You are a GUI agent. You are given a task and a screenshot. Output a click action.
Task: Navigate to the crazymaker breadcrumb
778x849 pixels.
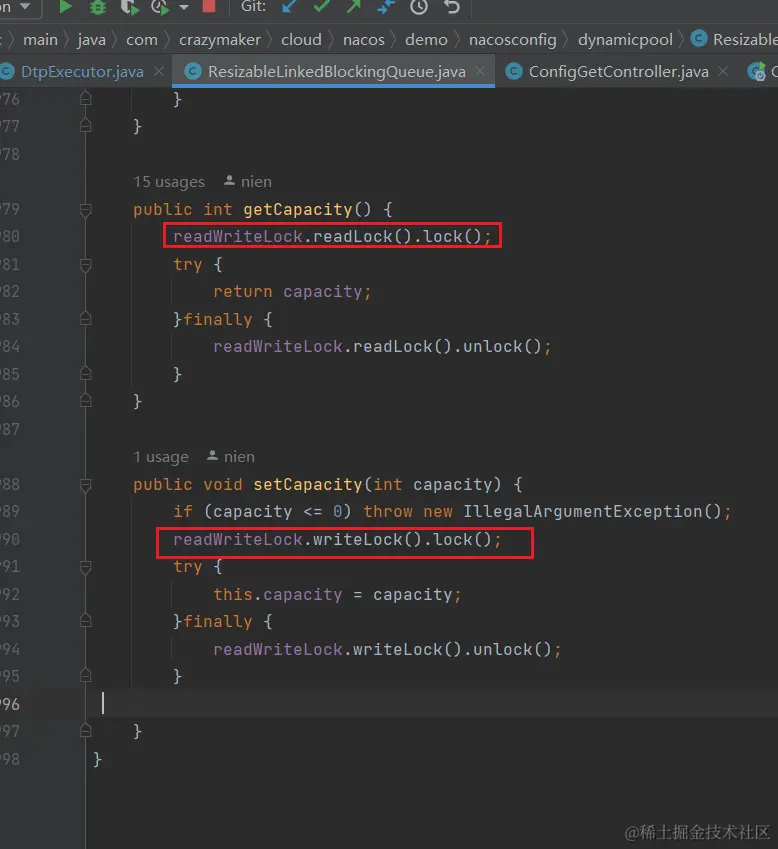[x=219, y=40]
